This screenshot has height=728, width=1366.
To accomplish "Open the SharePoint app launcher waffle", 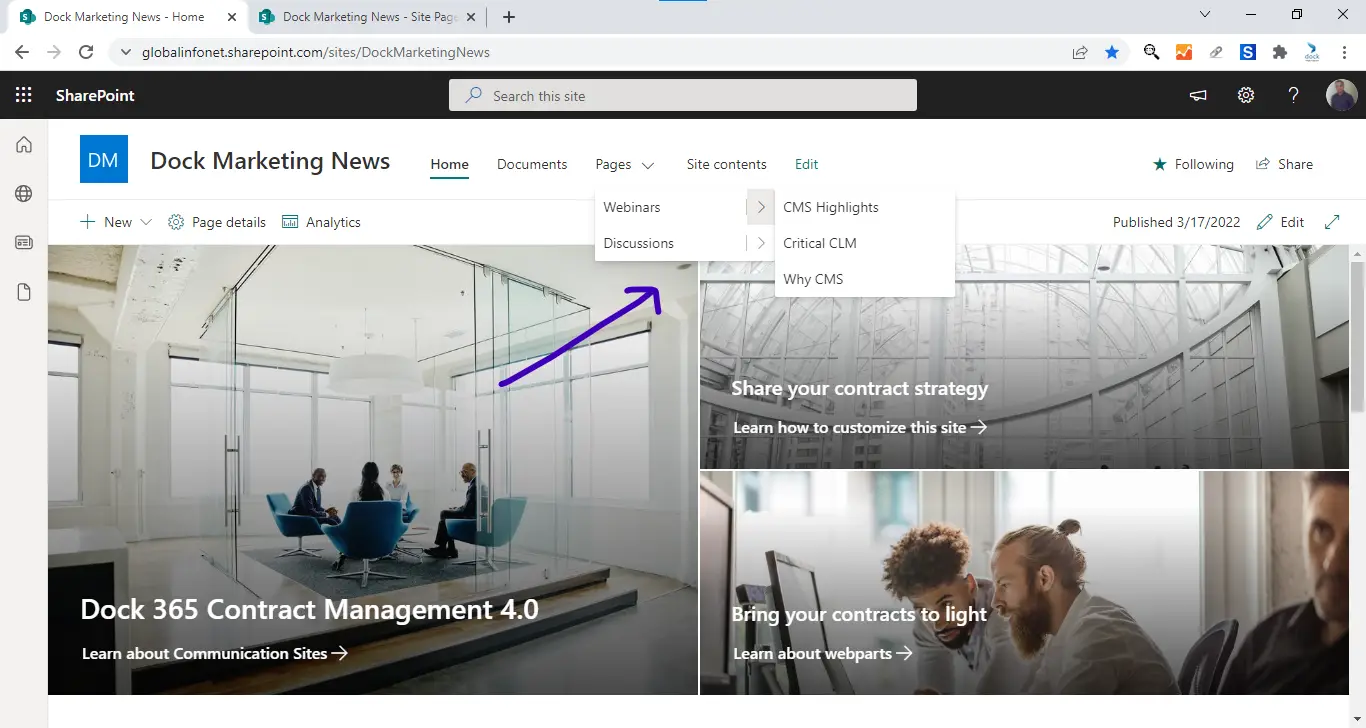I will tap(24, 95).
